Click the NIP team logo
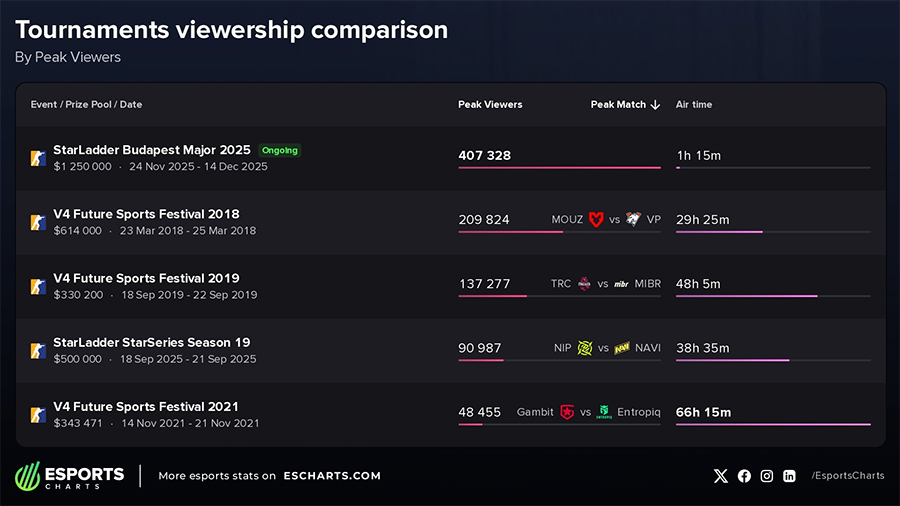 [x=585, y=348]
